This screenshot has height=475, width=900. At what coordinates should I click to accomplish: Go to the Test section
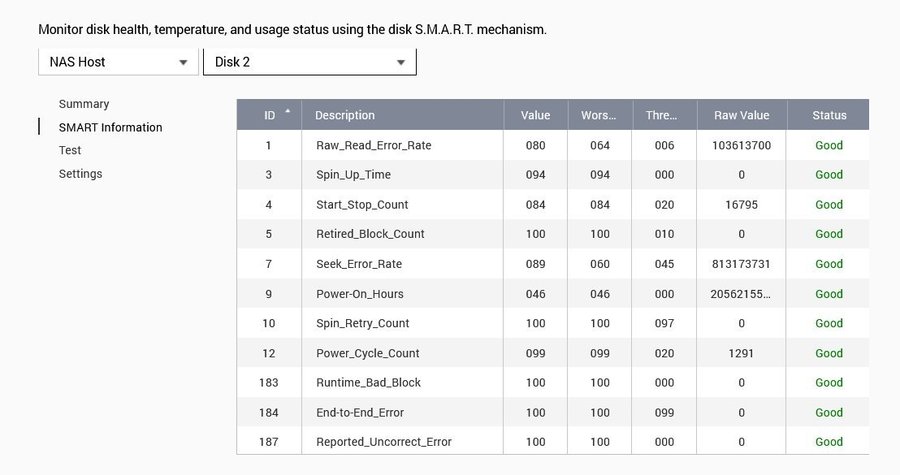(70, 150)
